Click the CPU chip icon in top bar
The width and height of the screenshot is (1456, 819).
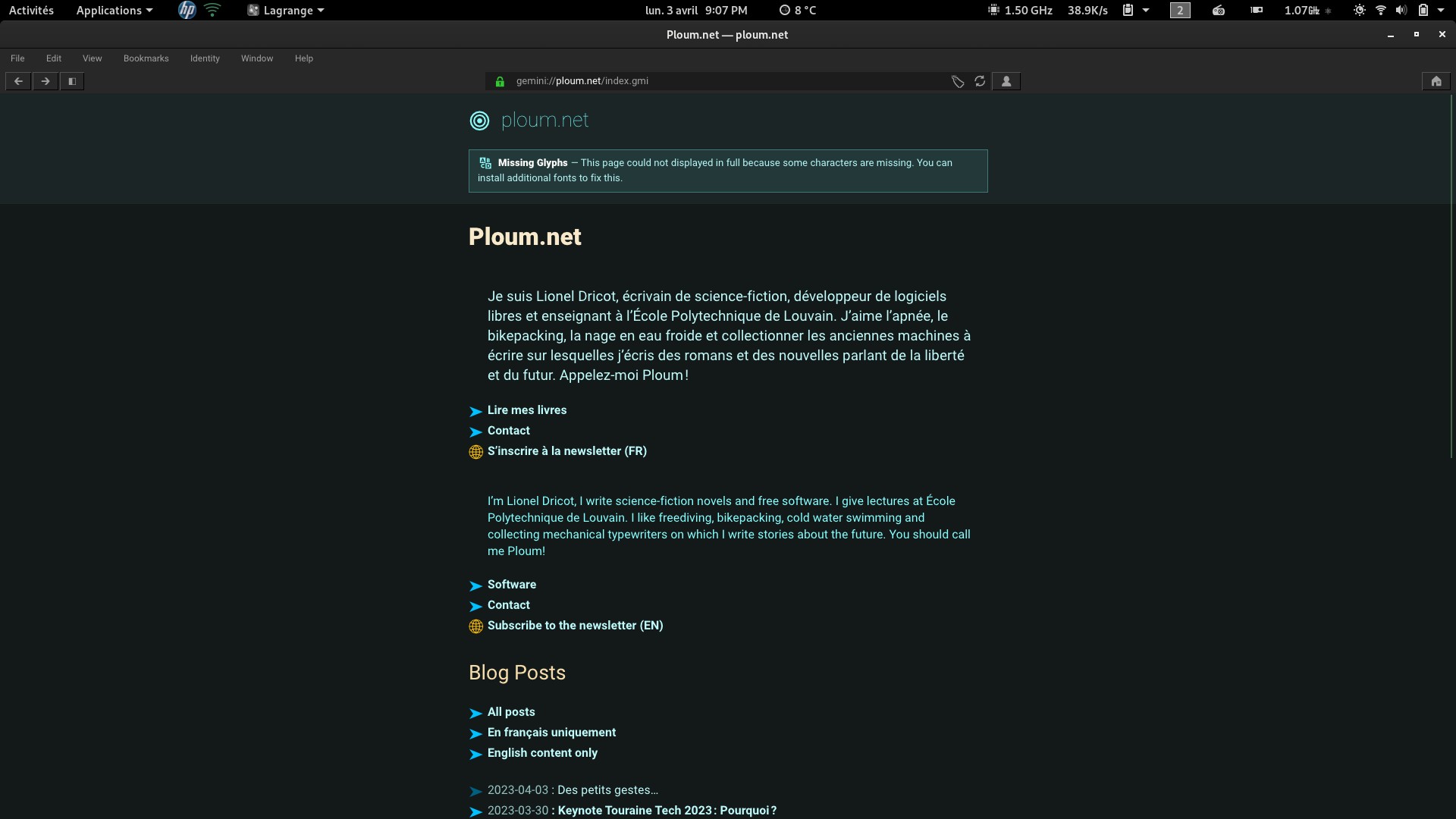pos(993,10)
